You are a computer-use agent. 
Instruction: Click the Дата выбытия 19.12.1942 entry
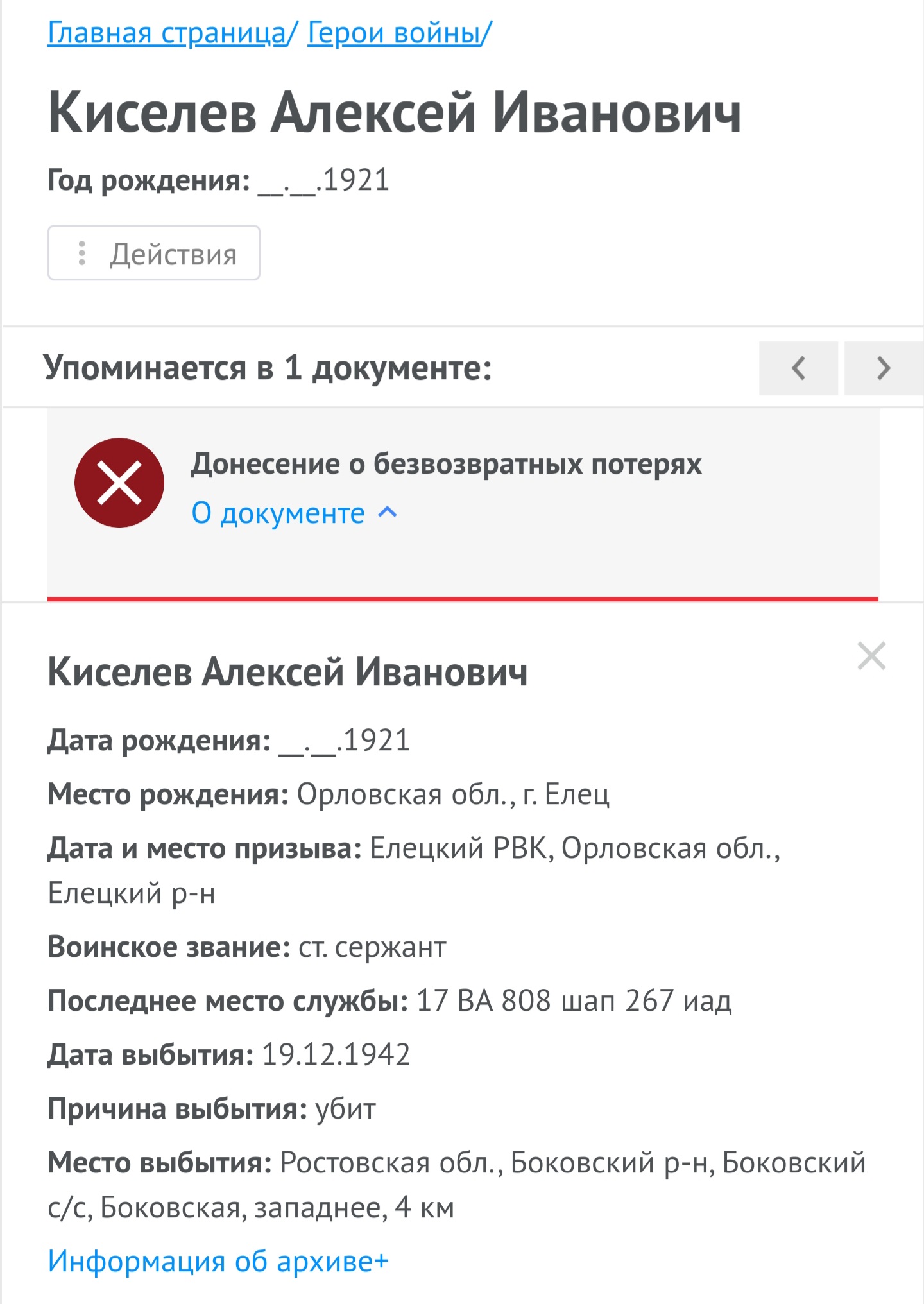click(x=228, y=1054)
